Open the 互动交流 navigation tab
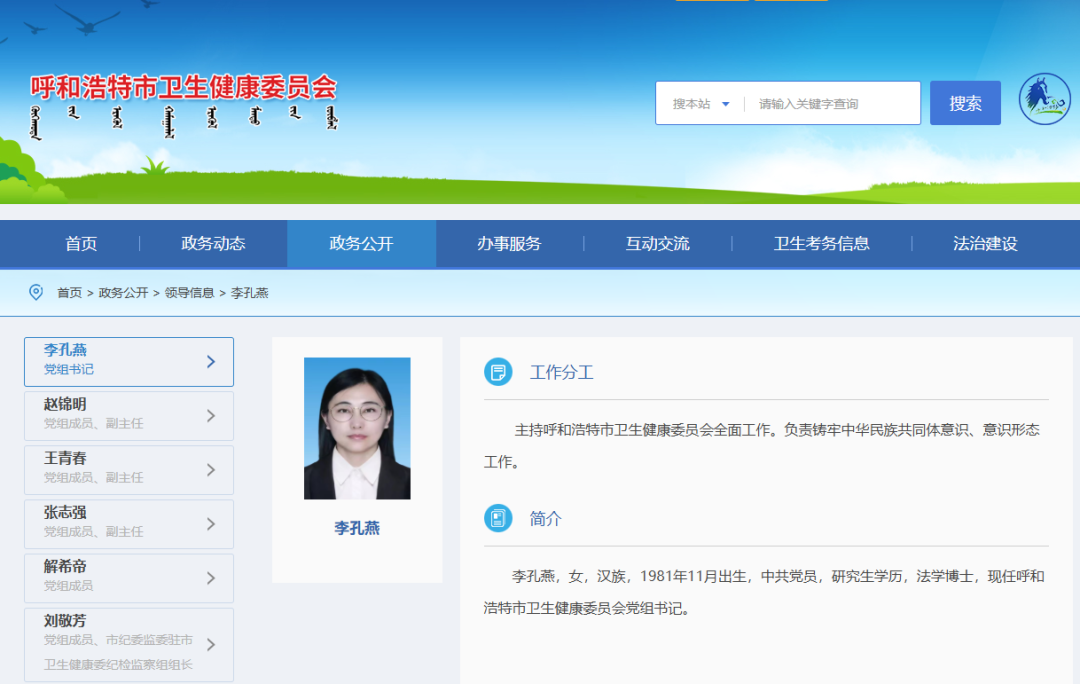The image size is (1080, 684). pos(658,243)
